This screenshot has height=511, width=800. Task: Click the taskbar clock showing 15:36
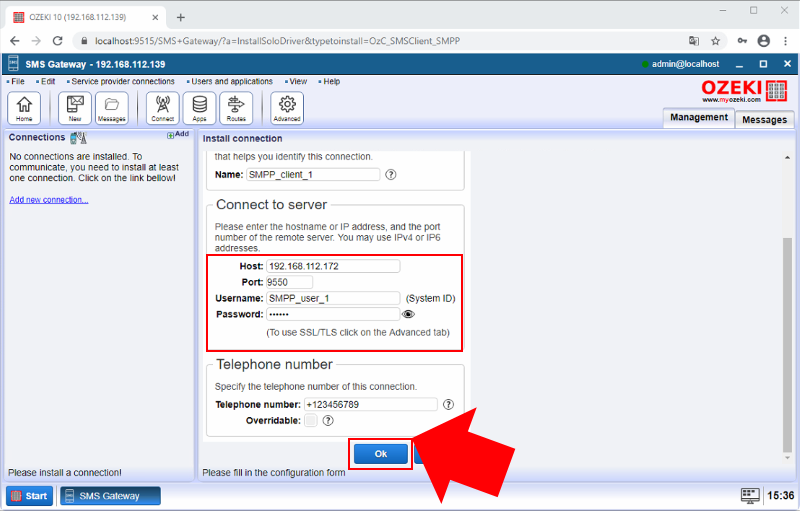tap(781, 496)
